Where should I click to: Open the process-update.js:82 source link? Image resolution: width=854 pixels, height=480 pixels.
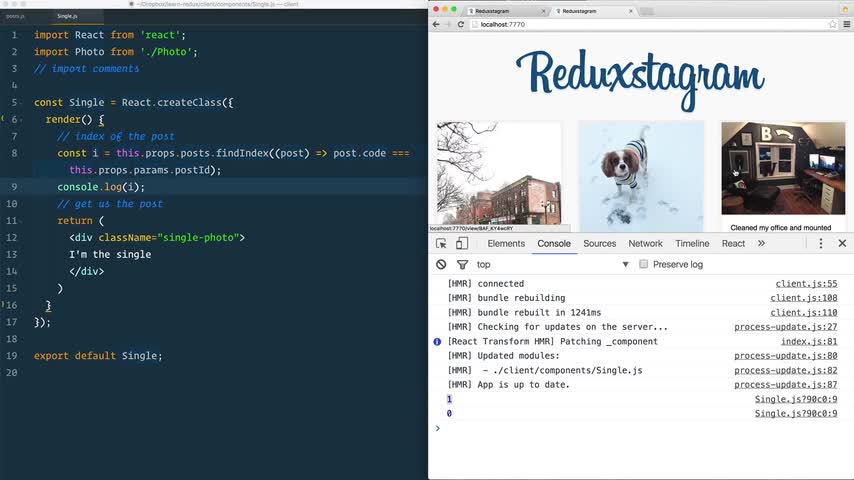click(785, 370)
